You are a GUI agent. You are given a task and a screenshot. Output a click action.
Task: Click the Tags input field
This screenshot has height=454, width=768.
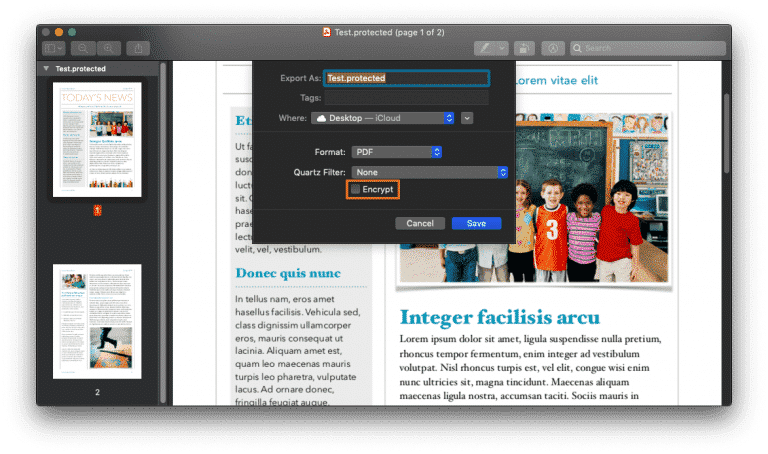(407, 98)
